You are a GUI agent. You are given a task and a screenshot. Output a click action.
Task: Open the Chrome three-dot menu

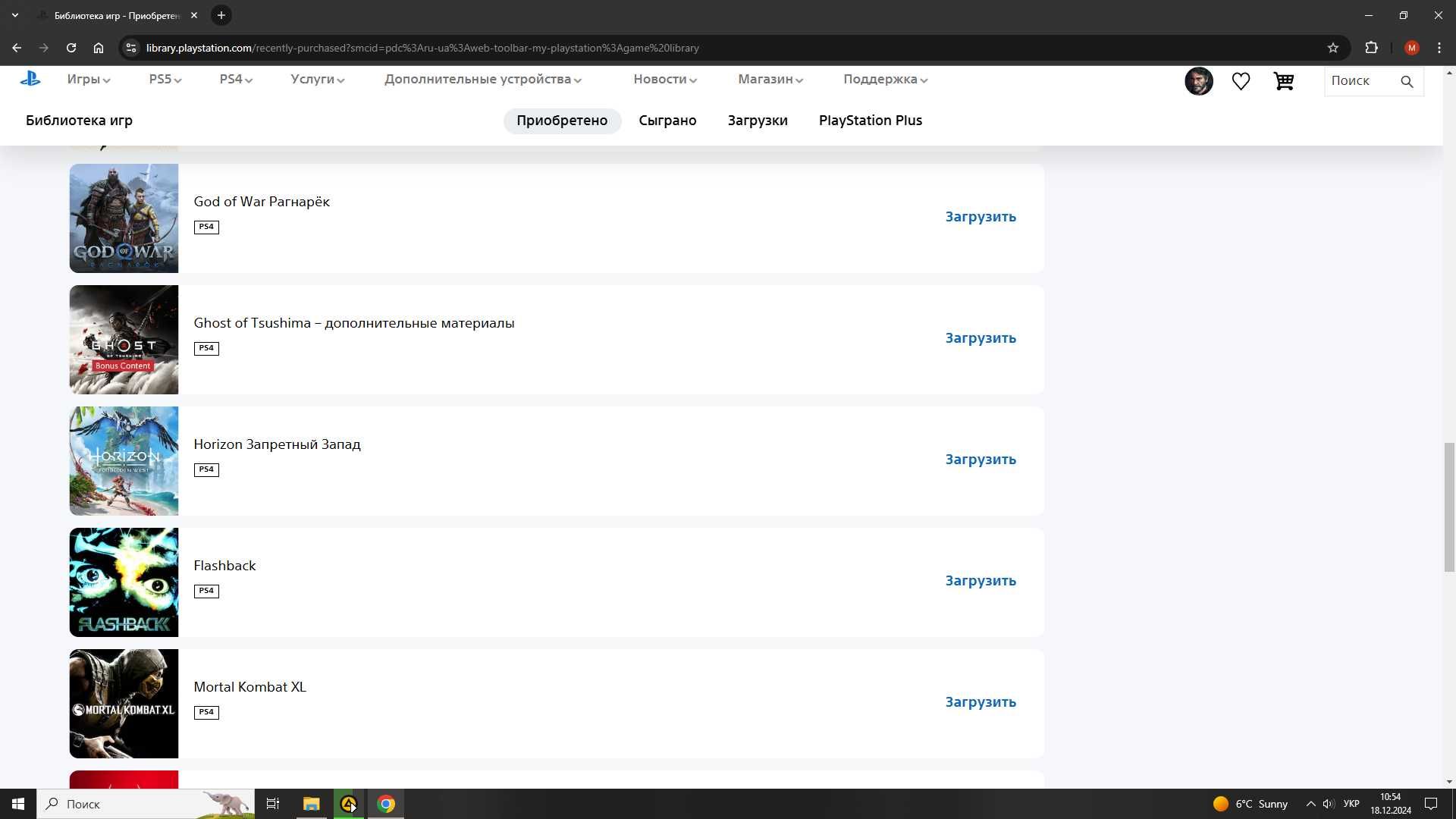[1439, 48]
